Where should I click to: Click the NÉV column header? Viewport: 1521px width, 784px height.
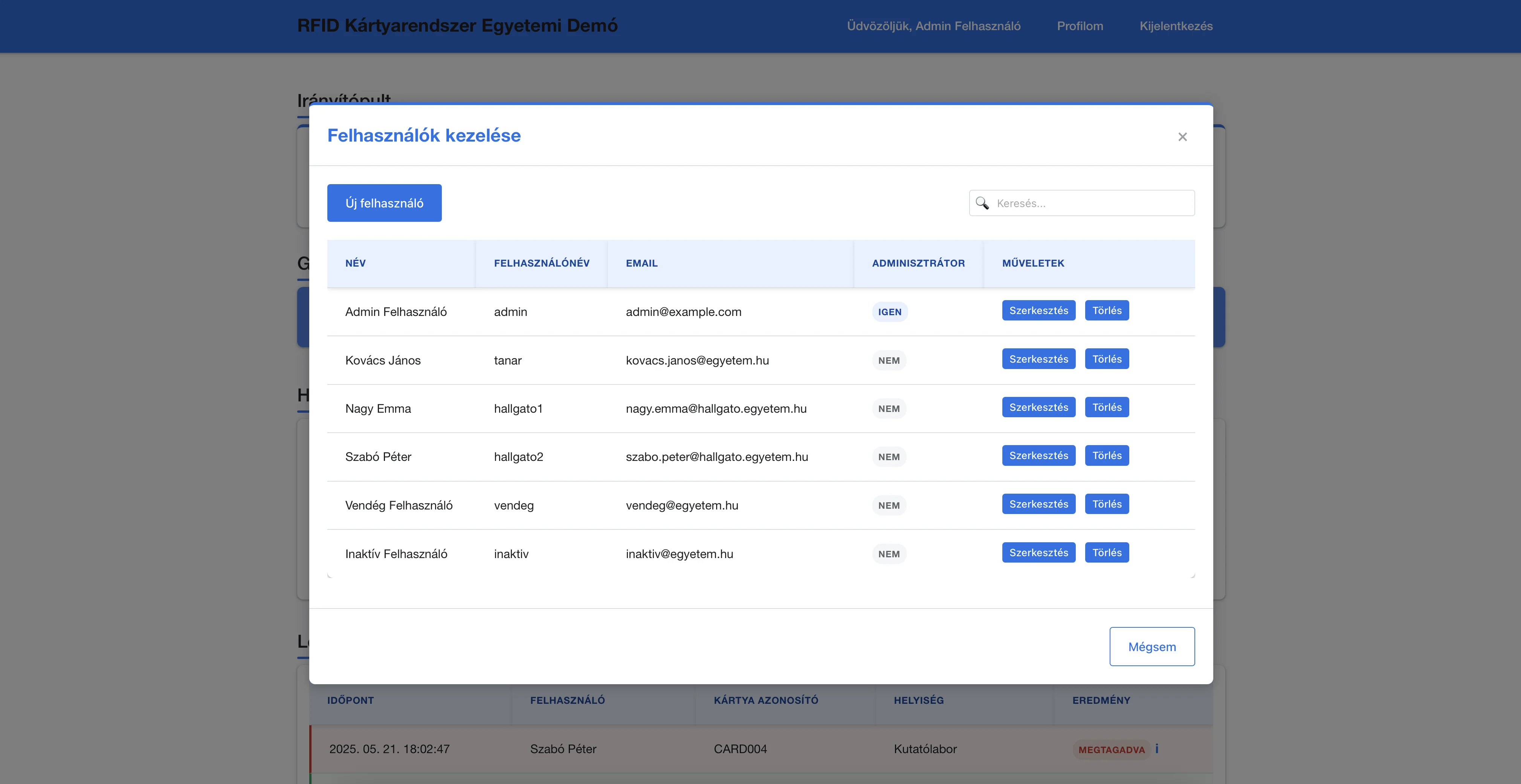pyautogui.click(x=356, y=263)
